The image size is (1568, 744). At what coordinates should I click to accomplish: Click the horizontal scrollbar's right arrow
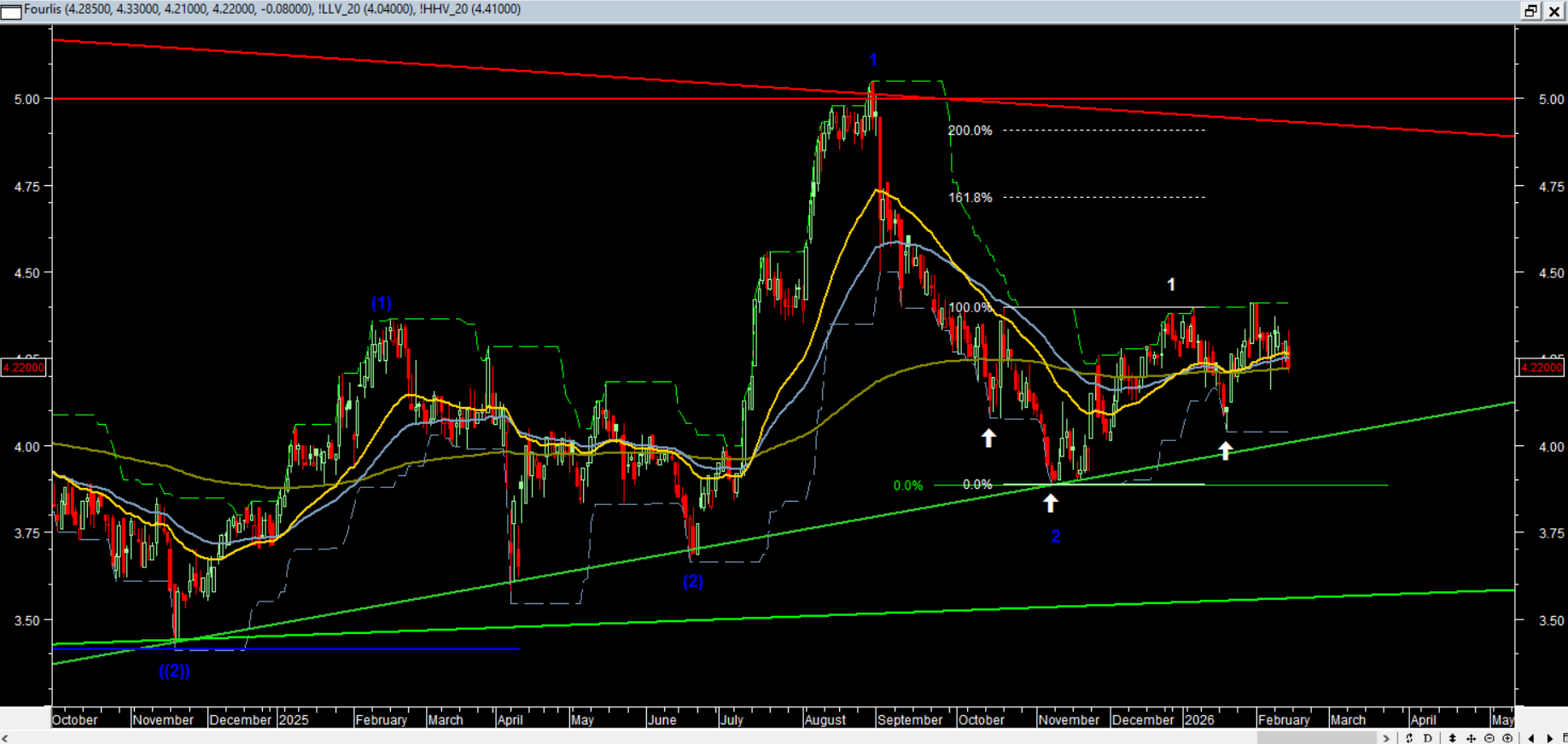(1386, 738)
